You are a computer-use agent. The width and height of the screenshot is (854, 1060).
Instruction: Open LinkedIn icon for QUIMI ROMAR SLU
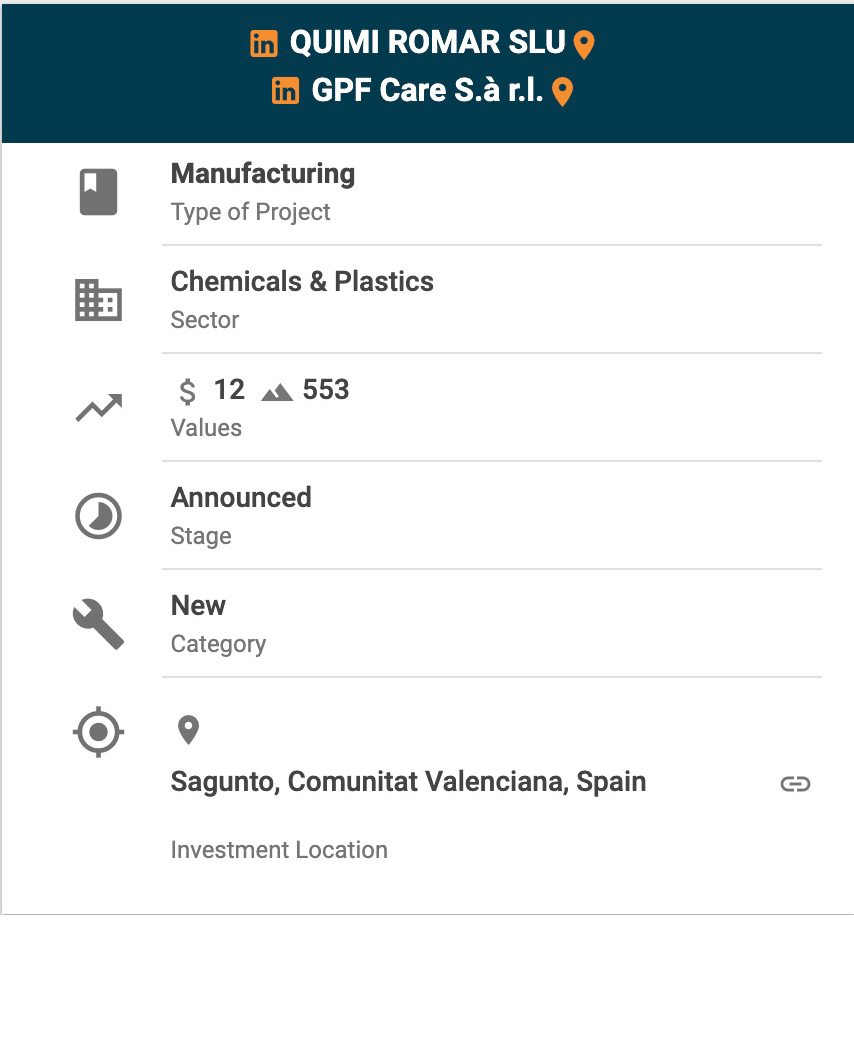click(x=264, y=44)
